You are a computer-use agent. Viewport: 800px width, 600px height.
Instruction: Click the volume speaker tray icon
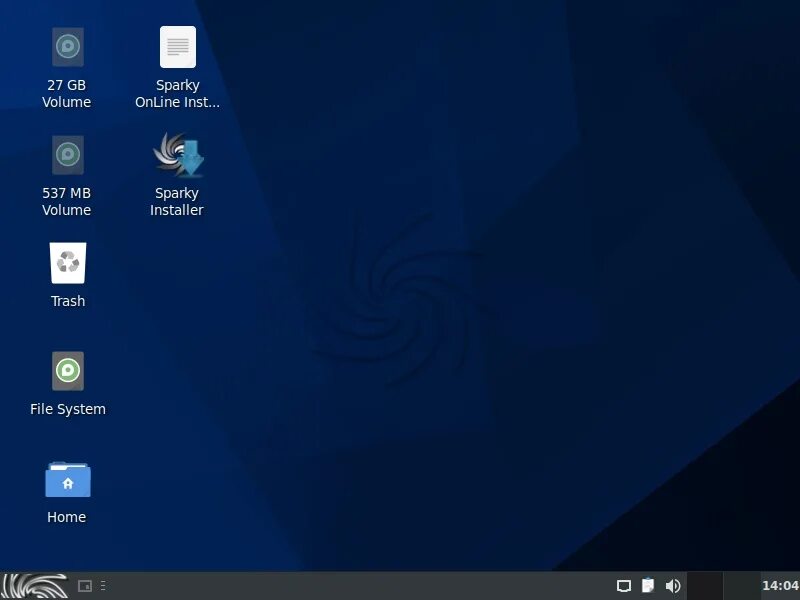(x=673, y=586)
